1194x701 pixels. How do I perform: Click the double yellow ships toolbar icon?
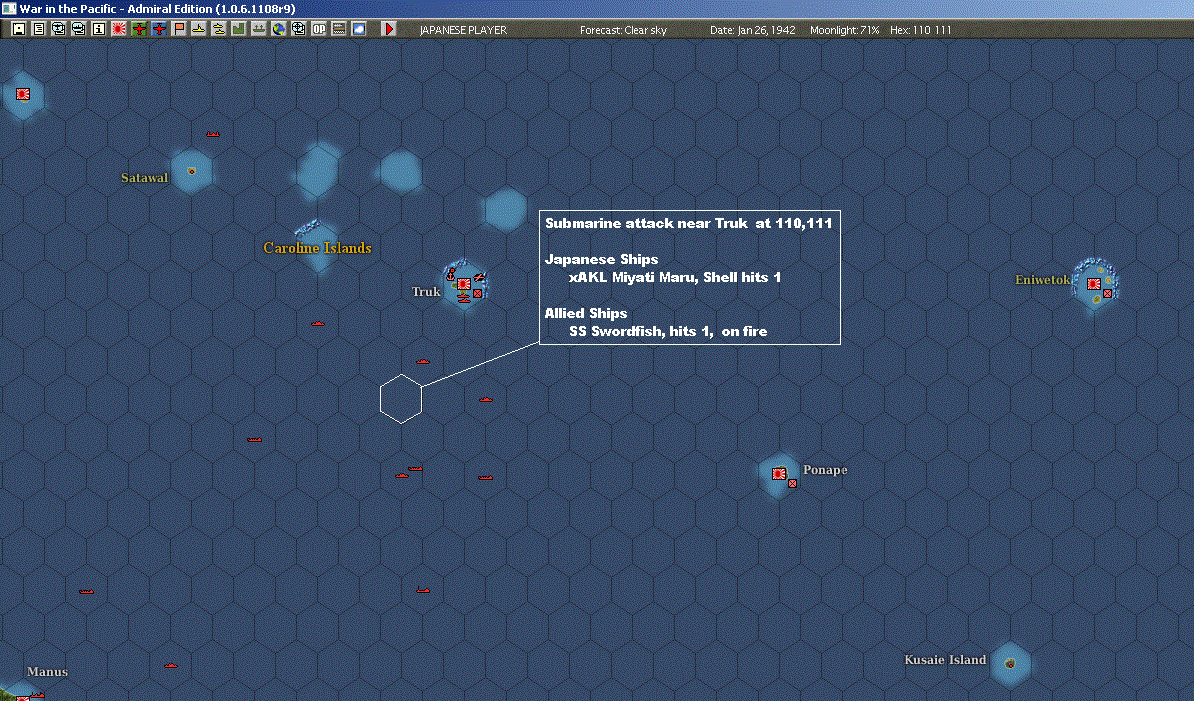tap(219, 29)
